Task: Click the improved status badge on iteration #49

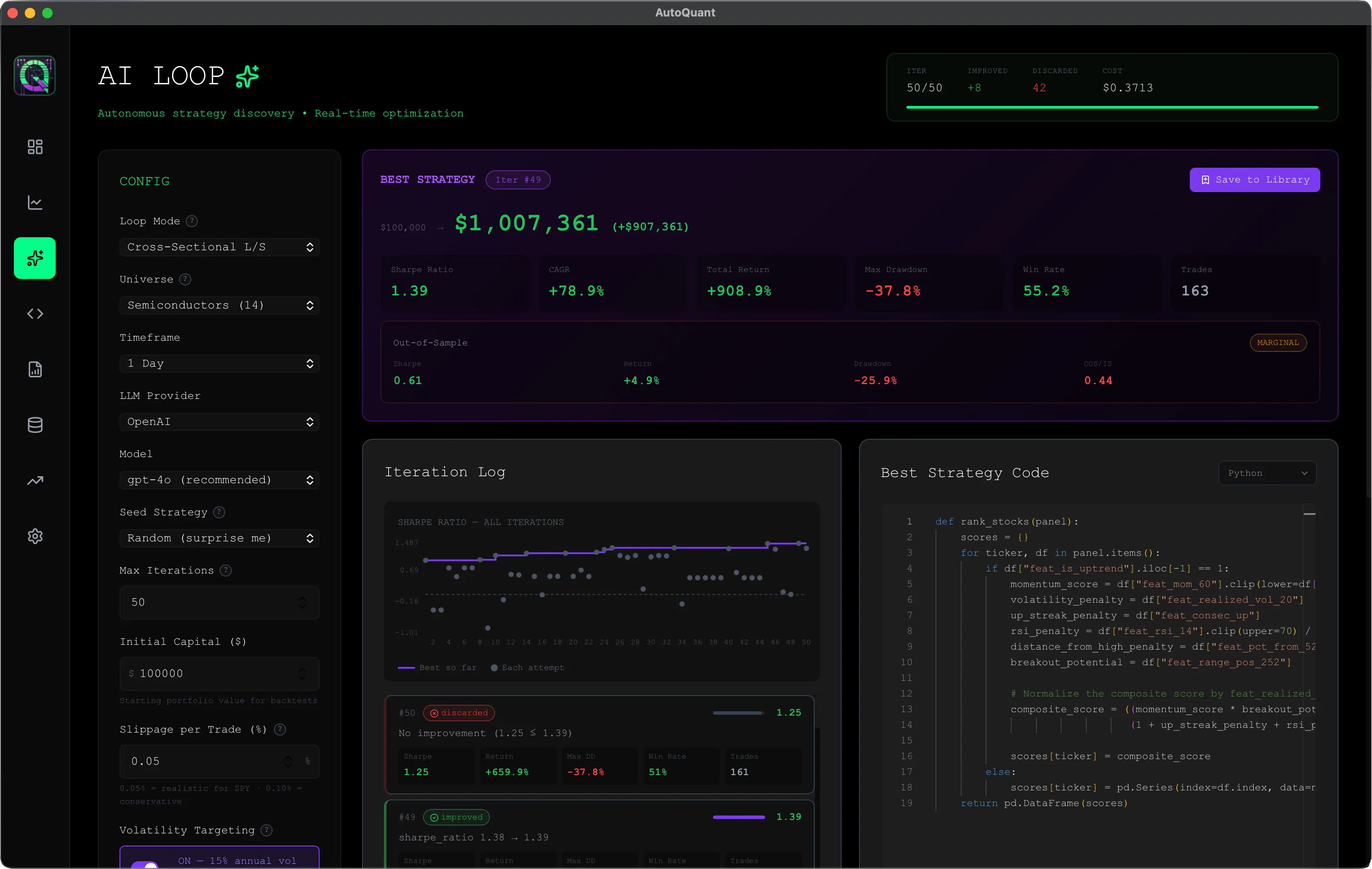Action: tap(456, 817)
